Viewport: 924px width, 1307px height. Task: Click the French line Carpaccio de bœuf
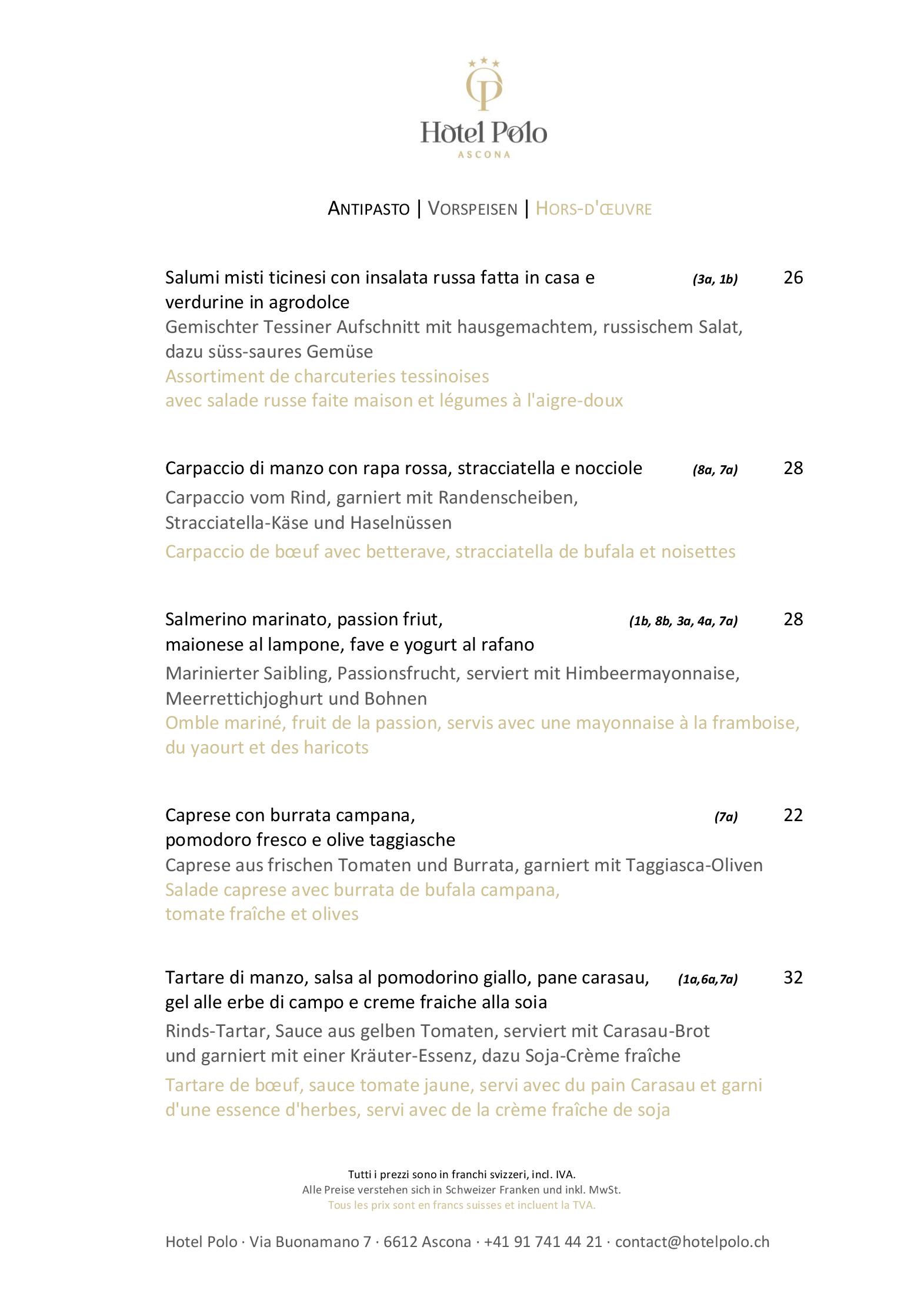[x=450, y=552]
